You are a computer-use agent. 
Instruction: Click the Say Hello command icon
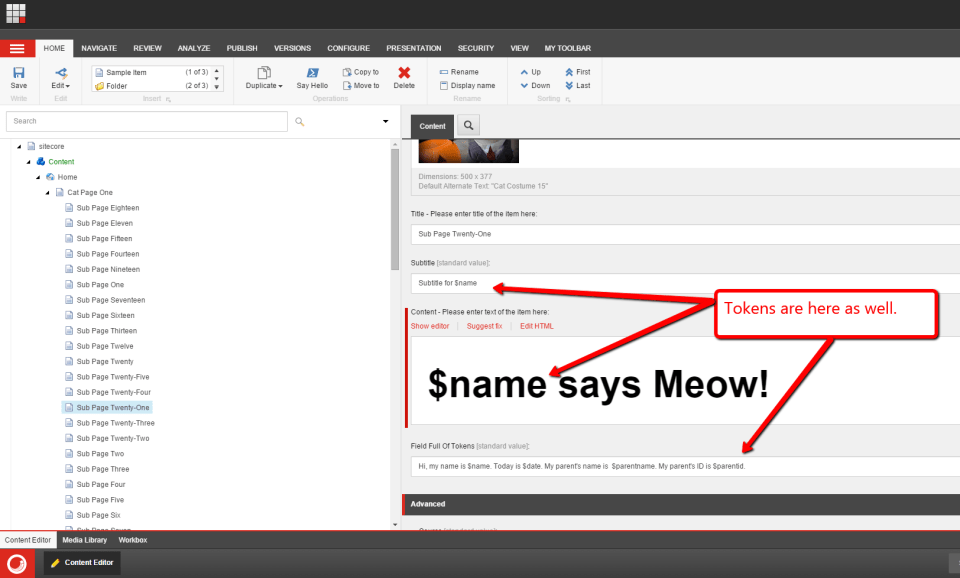pyautogui.click(x=312, y=74)
